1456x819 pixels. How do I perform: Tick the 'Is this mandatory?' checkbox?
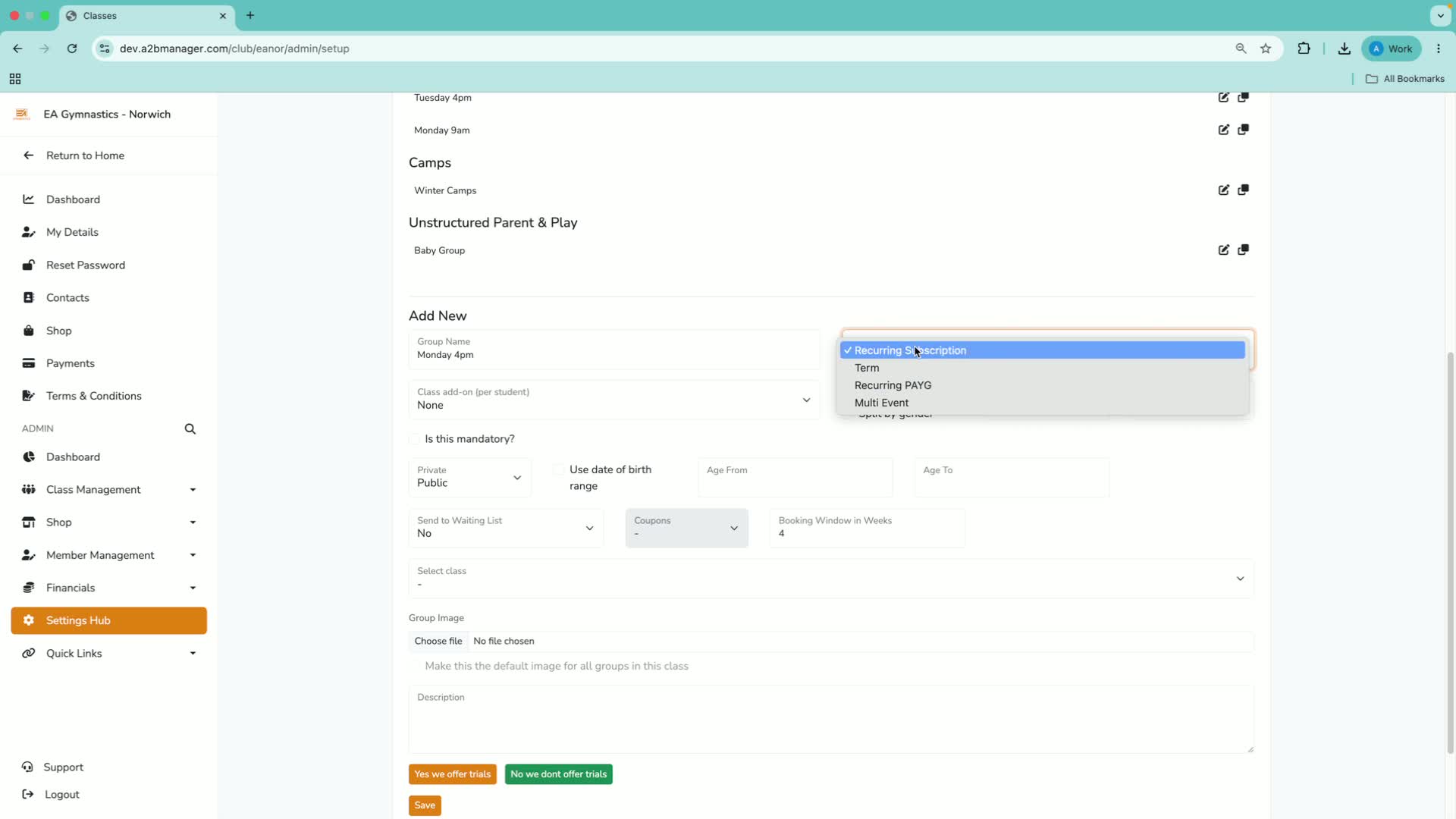click(x=414, y=439)
